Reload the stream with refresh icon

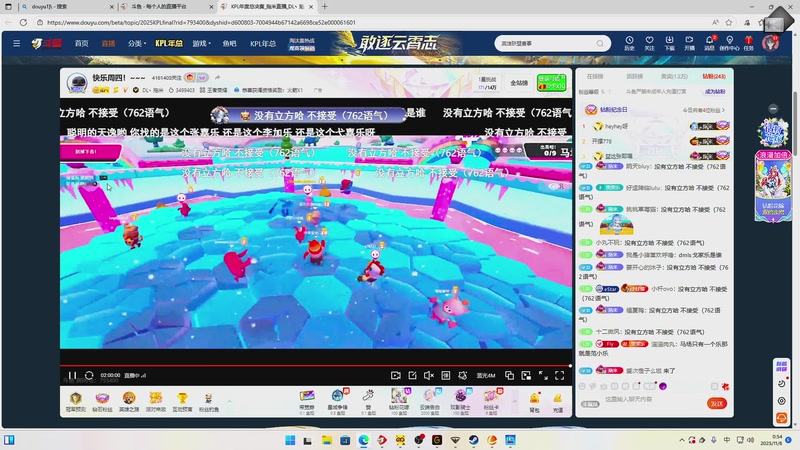pyautogui.click(x=89, y=376)
